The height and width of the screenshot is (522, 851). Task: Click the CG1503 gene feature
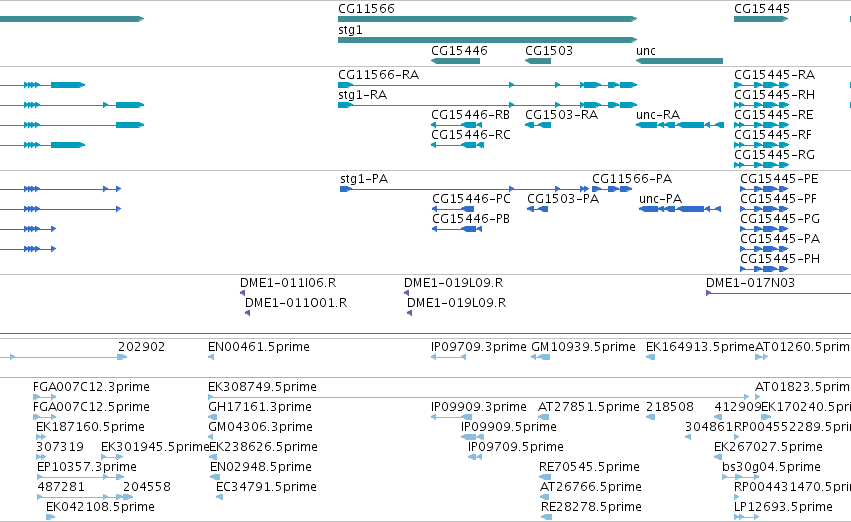click(538, 61)
